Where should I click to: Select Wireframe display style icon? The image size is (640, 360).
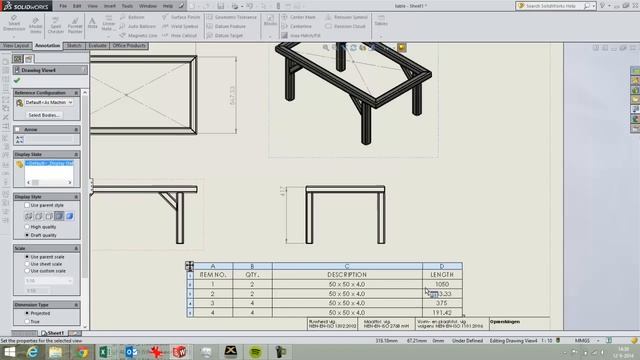click(x=29, y=216)
